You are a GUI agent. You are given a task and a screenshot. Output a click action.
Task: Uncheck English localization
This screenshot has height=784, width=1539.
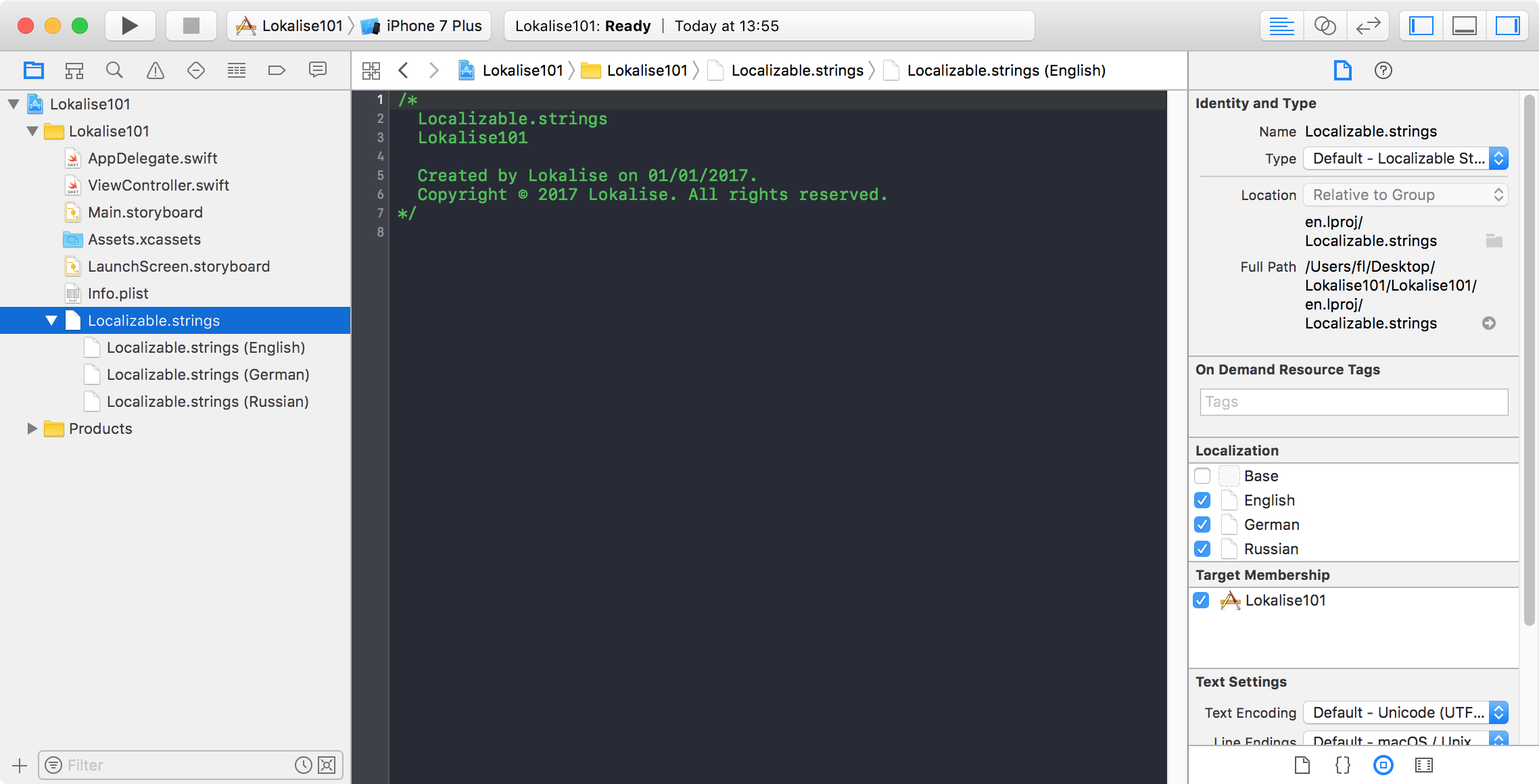coord(1202,500)
